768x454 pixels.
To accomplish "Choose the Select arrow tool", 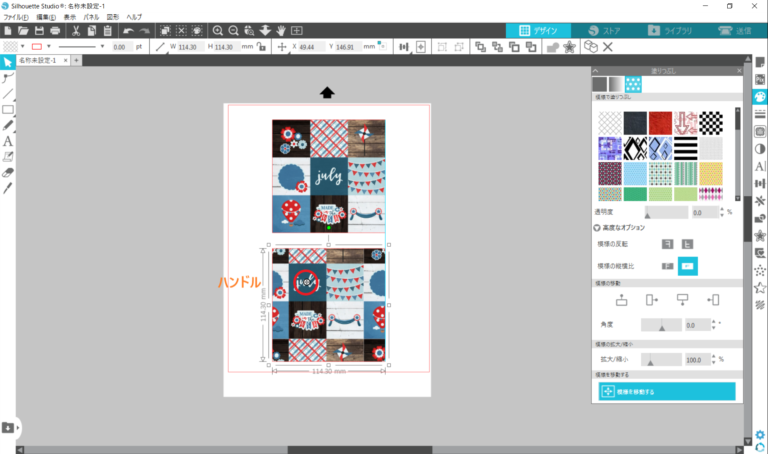I will tap(7, 62).
